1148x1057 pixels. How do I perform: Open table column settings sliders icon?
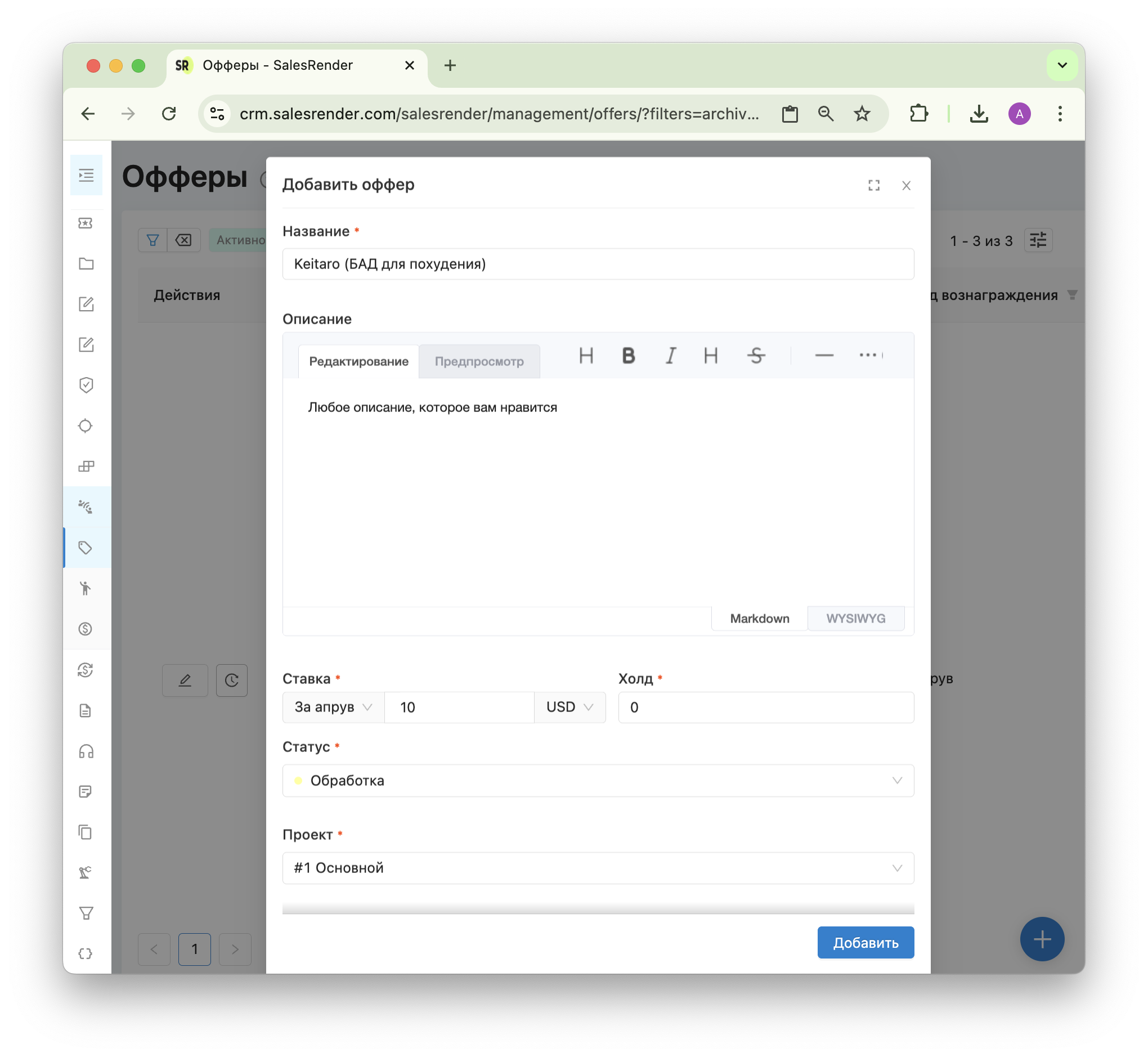pos(1038,240)
